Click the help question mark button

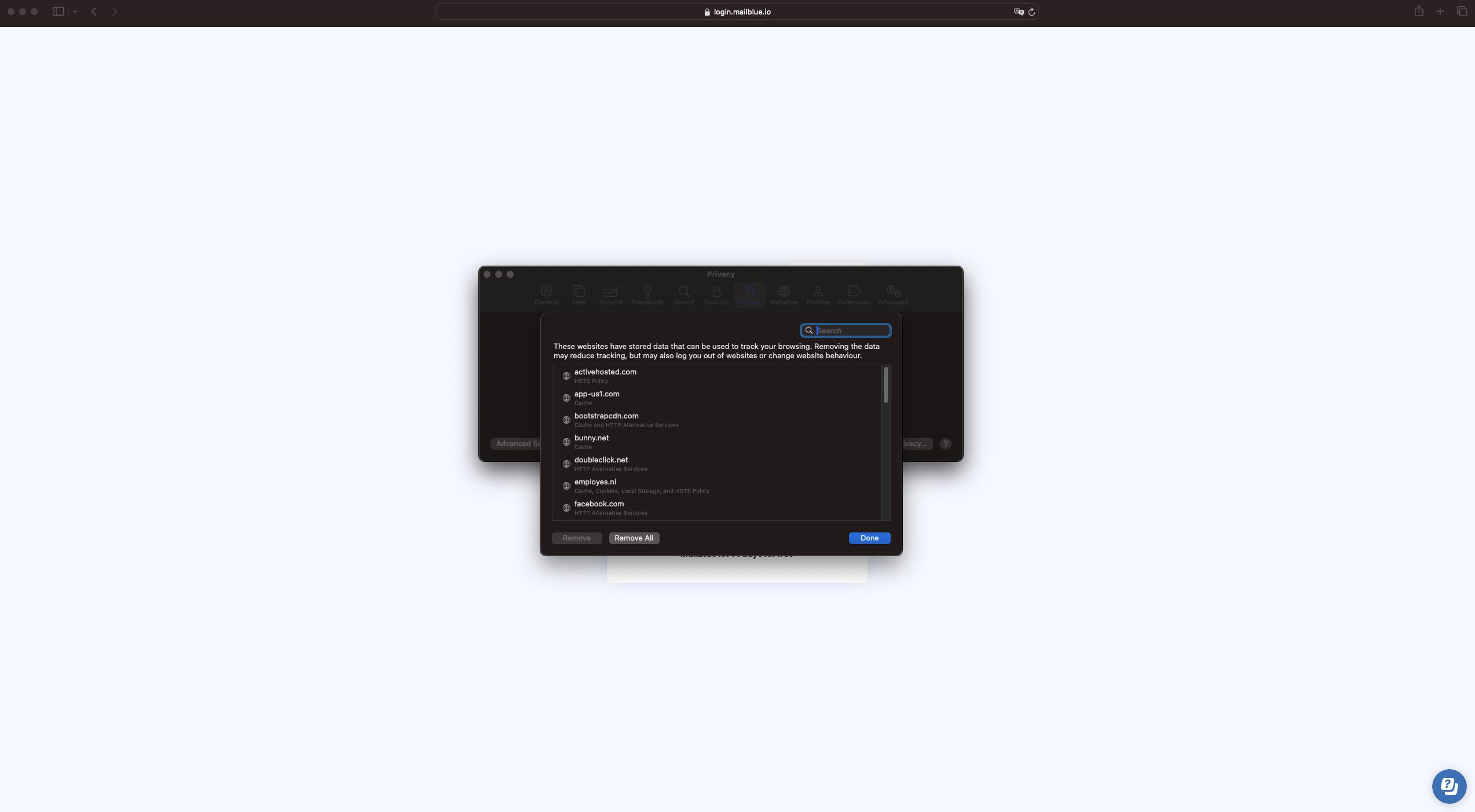pyautogui.click(x=946, y=444)
